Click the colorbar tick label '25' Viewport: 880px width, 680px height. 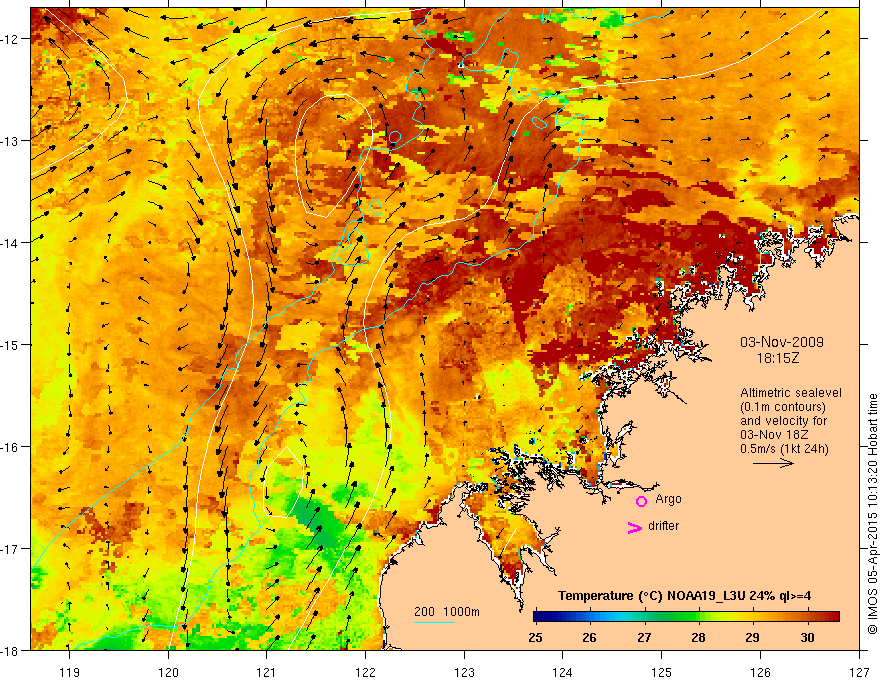tap(535, 637)
